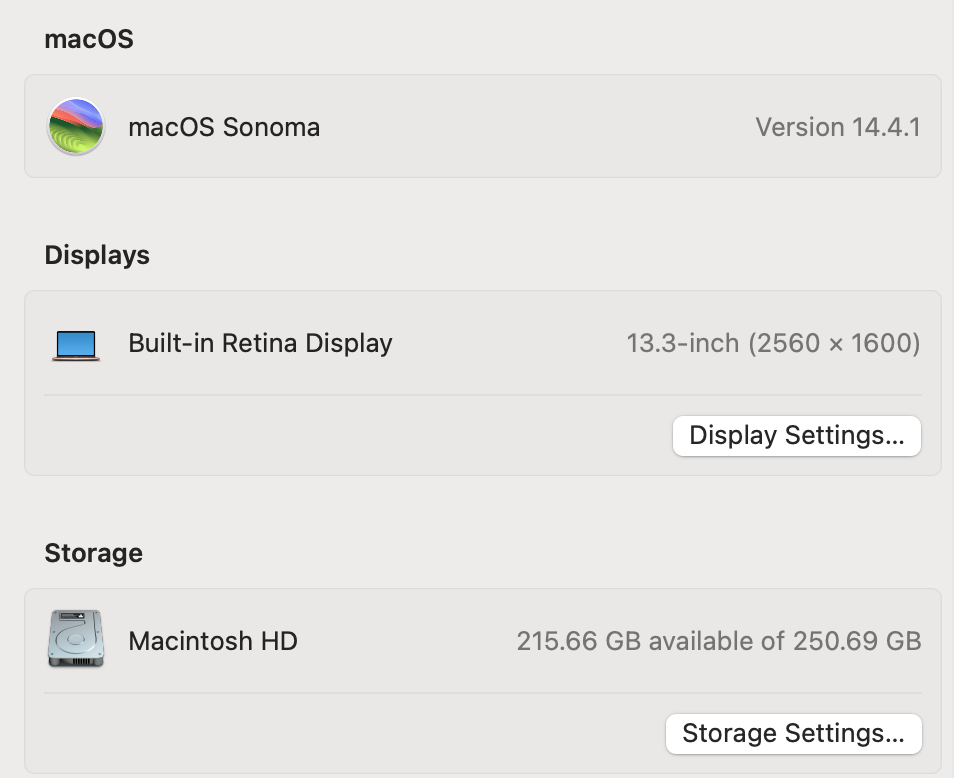Select the Built-in Retina Display label
Image resolution: width=954 pixels, height=778 pixels.
point(260,343)
